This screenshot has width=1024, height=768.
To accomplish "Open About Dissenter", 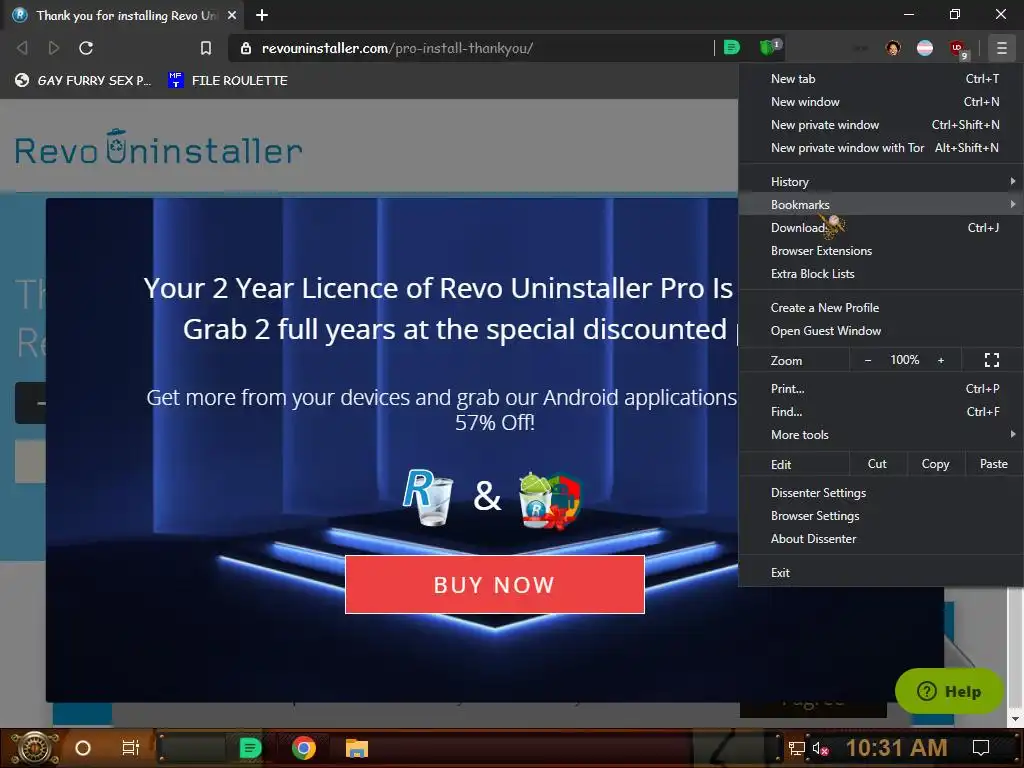I will (880, 539).
